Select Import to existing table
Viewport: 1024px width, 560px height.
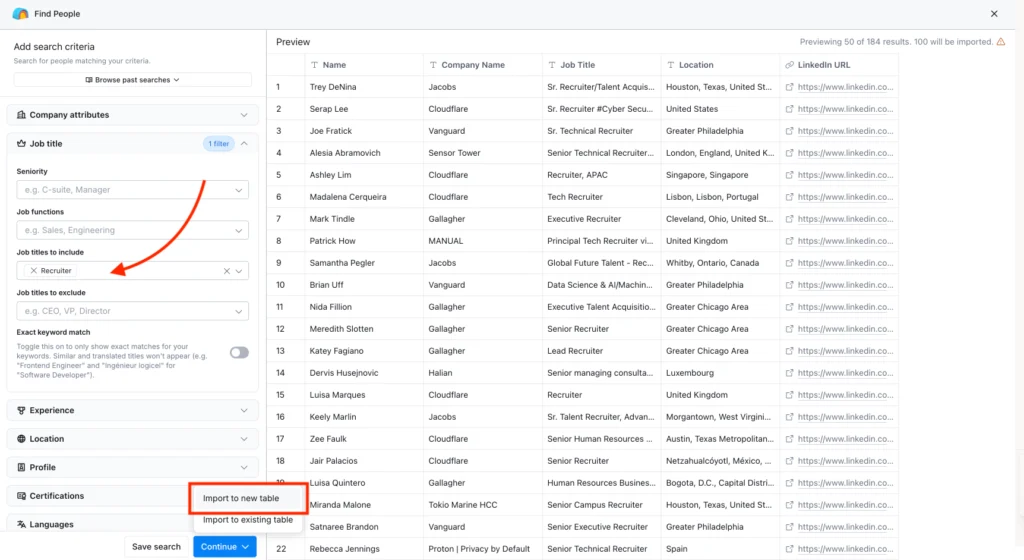pos(247,520)
